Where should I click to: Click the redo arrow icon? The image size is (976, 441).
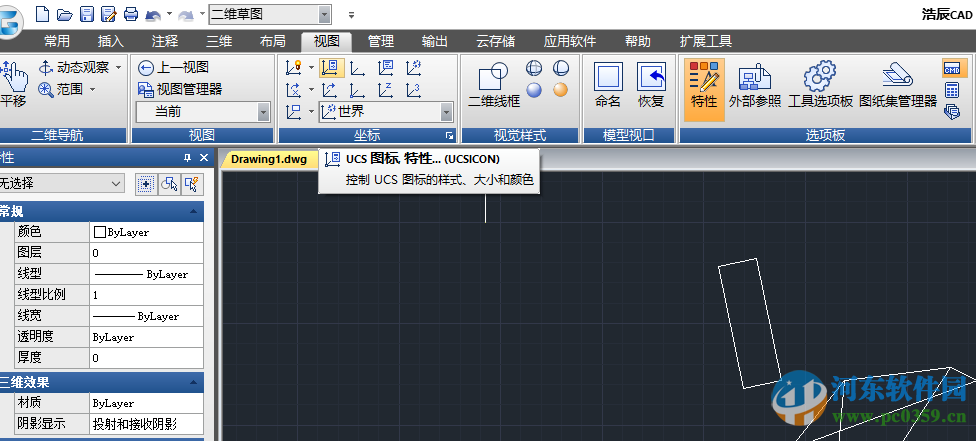(x=186, y=14)
